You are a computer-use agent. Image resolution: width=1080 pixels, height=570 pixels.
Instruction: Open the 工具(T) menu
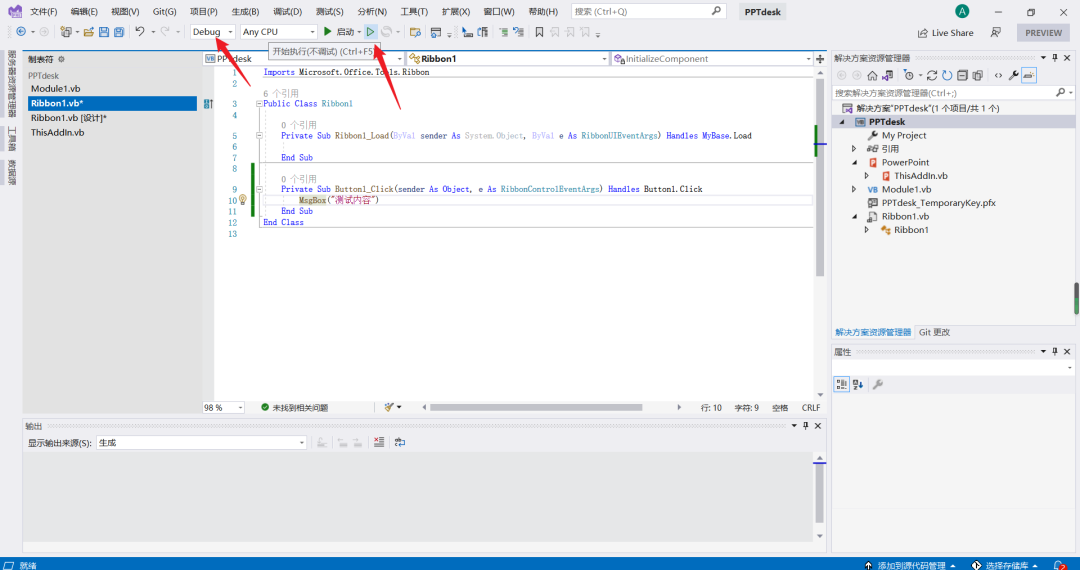(414, 12)
